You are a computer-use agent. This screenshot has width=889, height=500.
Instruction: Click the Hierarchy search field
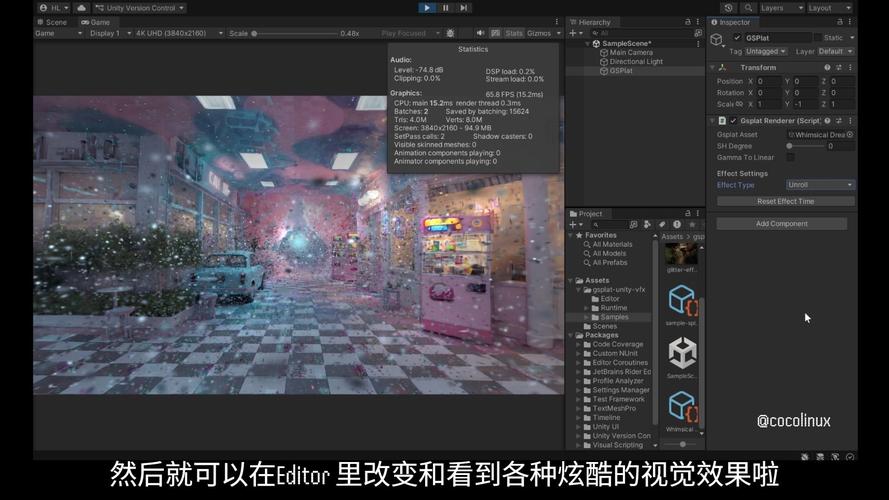(641, 33)
